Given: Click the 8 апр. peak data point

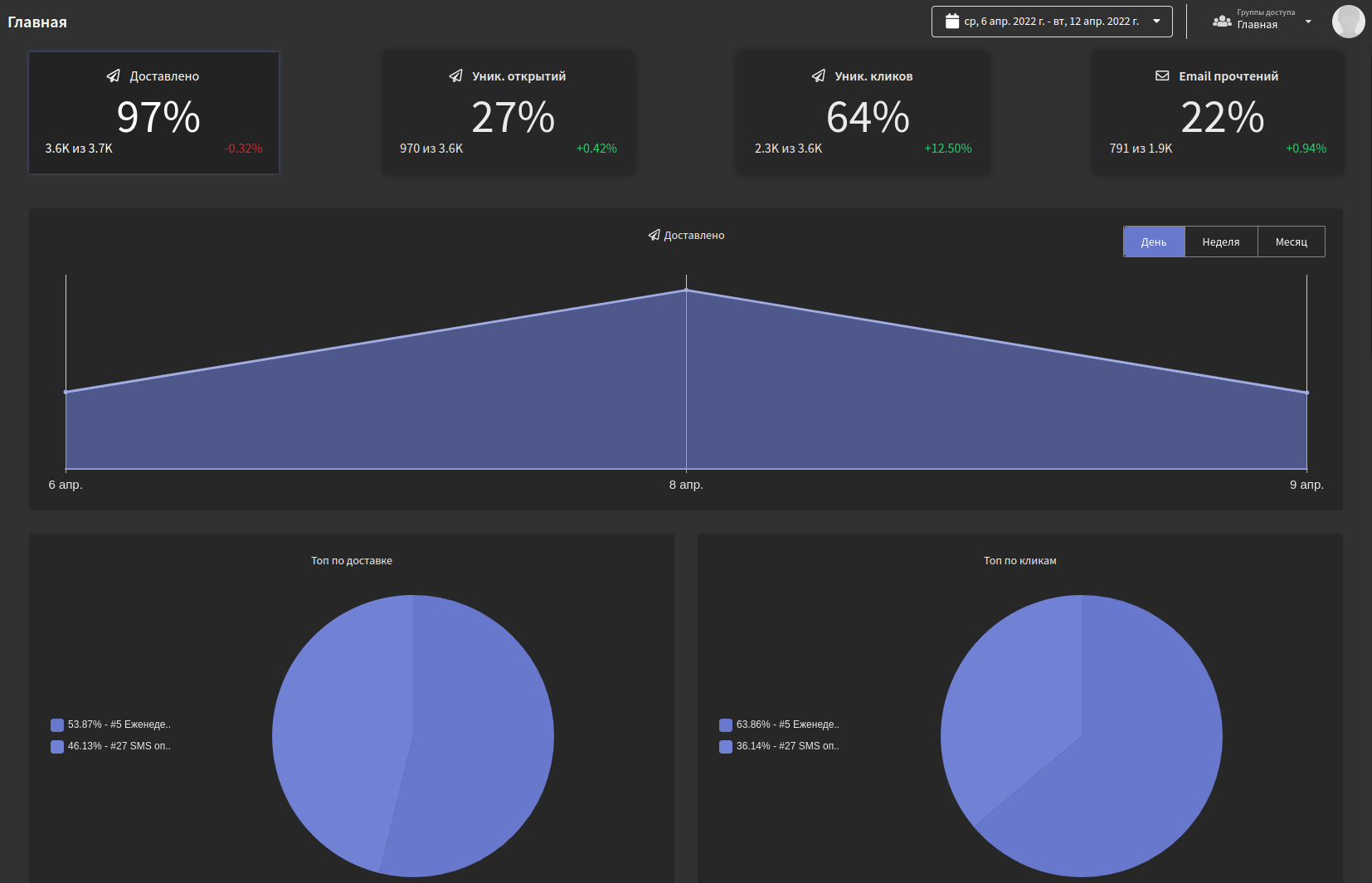Looking at the screenshot, I should click(x=686, y=290).
